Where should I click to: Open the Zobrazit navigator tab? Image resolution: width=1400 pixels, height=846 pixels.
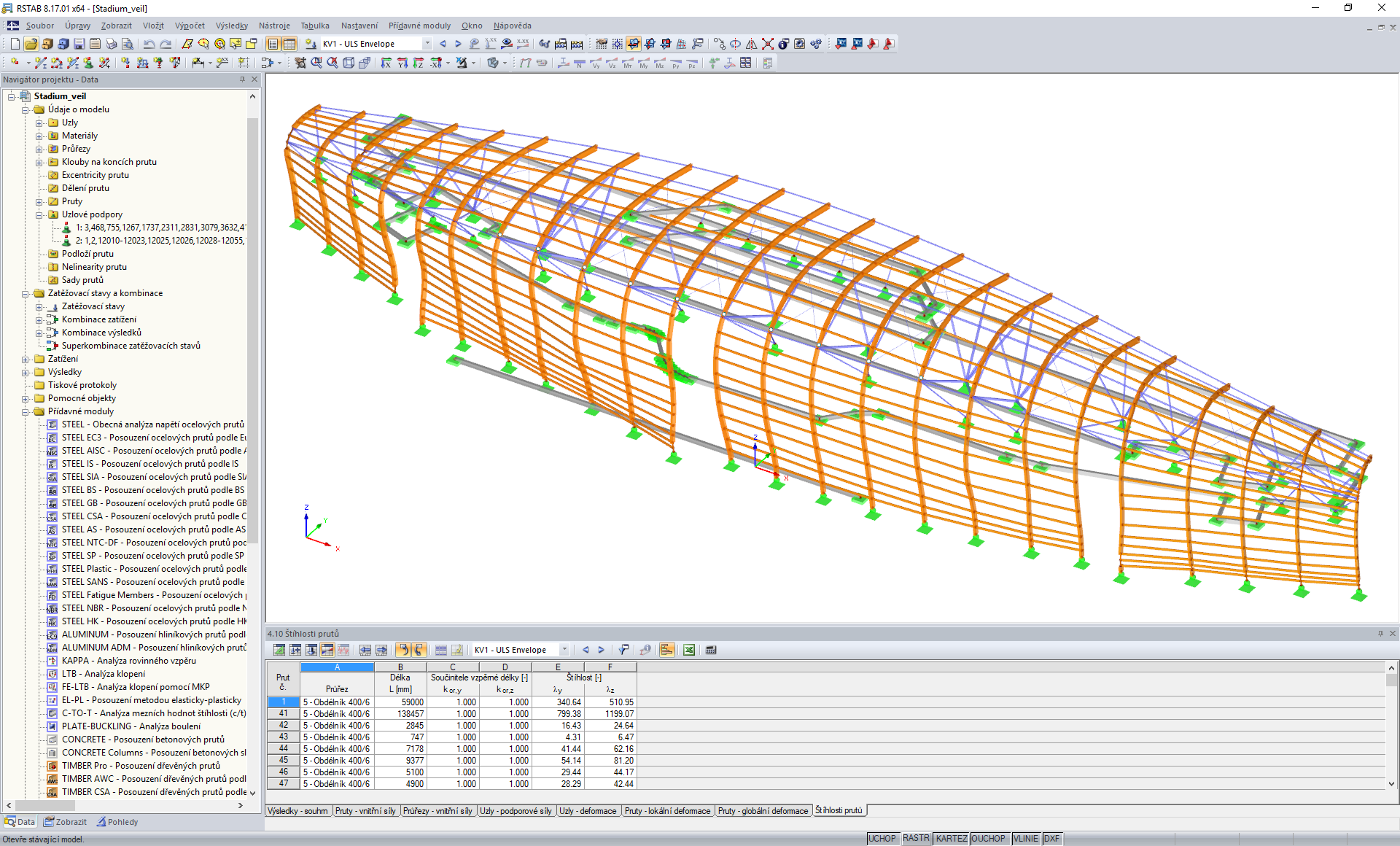(66, 822)
